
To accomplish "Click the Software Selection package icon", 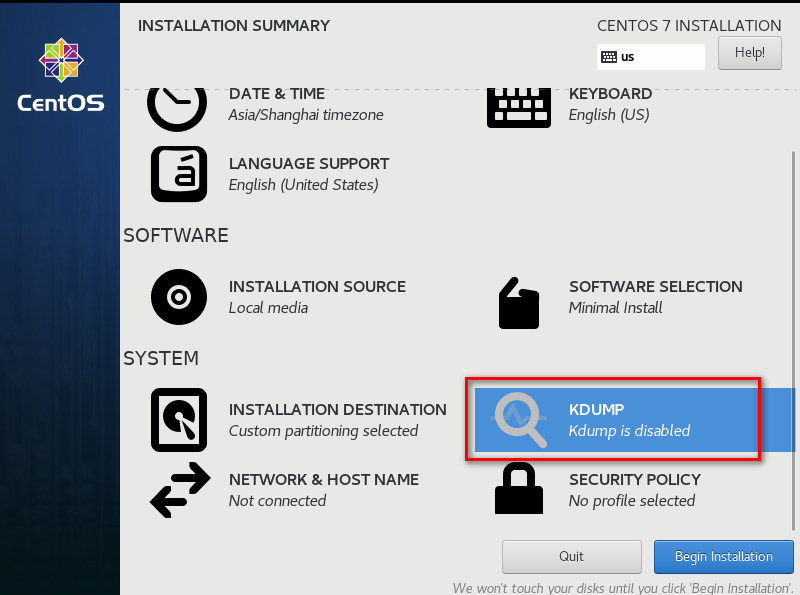I will click(519, 303).
